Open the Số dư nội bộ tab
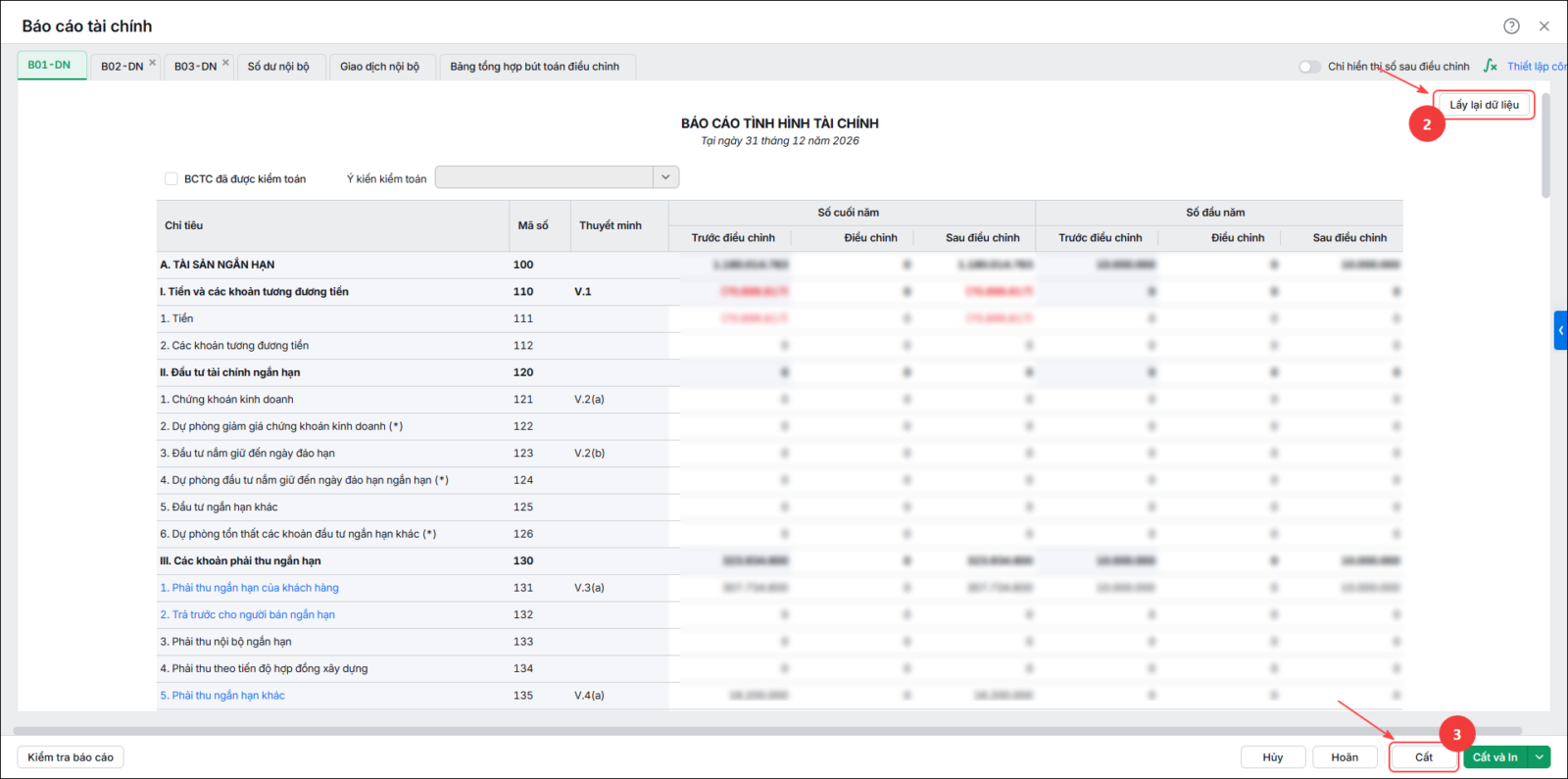The width and height of the screenshot is (1568, 779). point(279,67)
